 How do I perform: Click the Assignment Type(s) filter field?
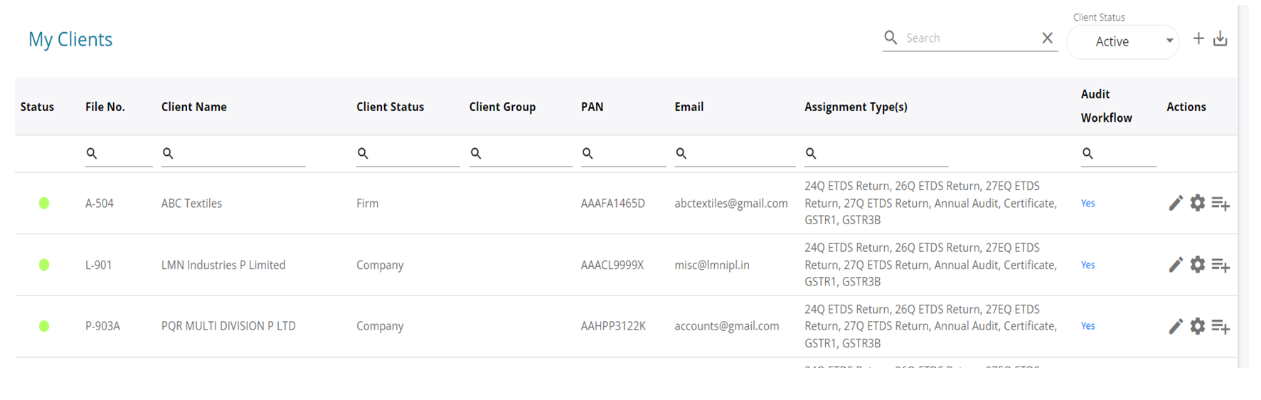882,154
